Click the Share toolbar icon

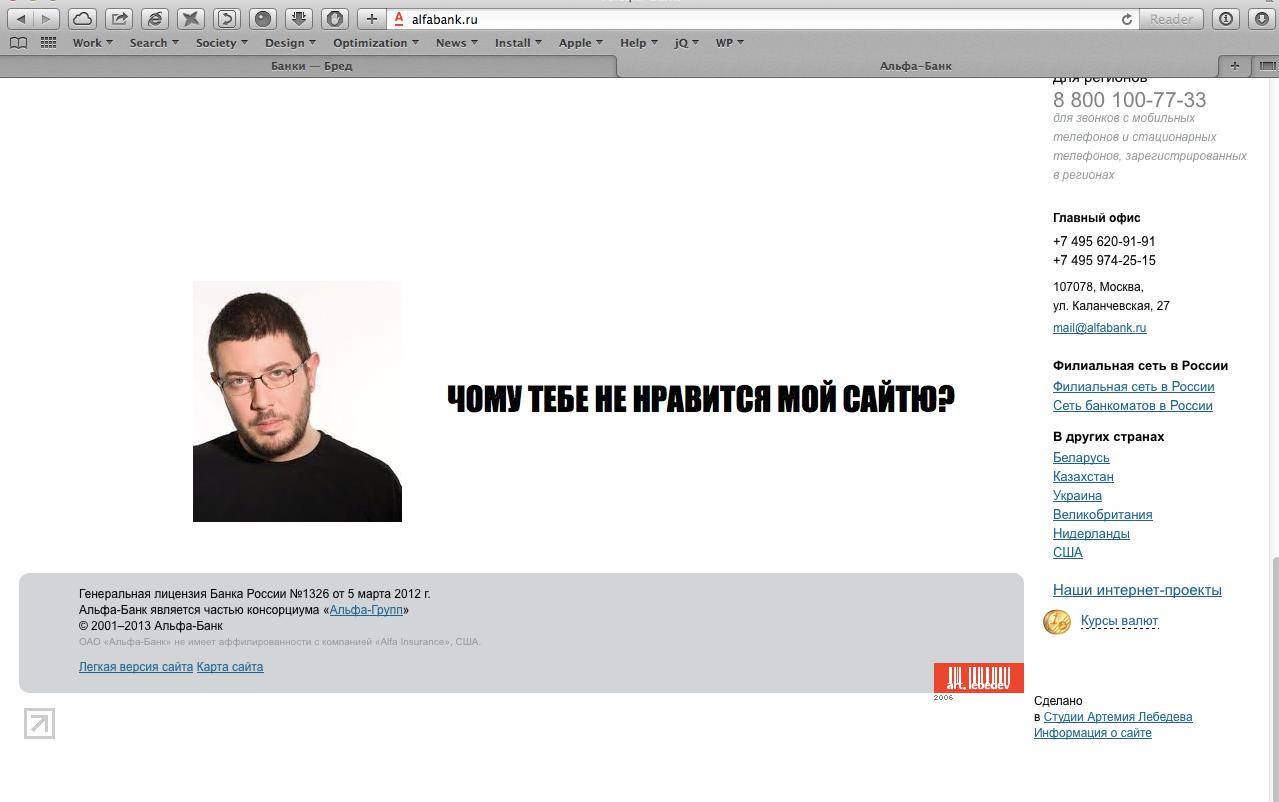[x=118, y=19]
